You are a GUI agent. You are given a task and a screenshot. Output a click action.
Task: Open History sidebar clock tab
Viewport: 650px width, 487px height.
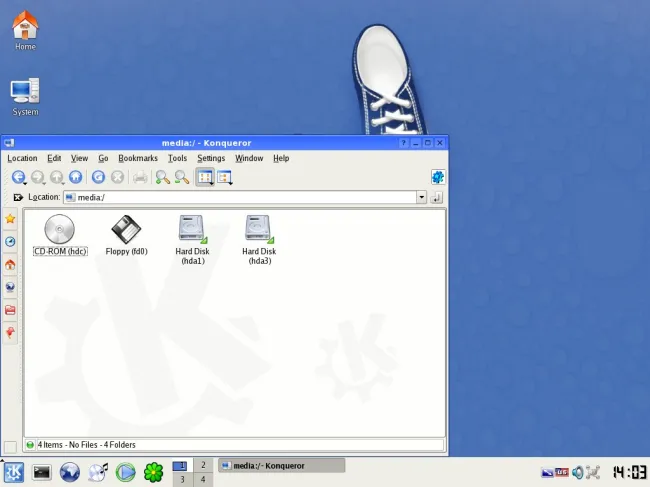(10, 242)
